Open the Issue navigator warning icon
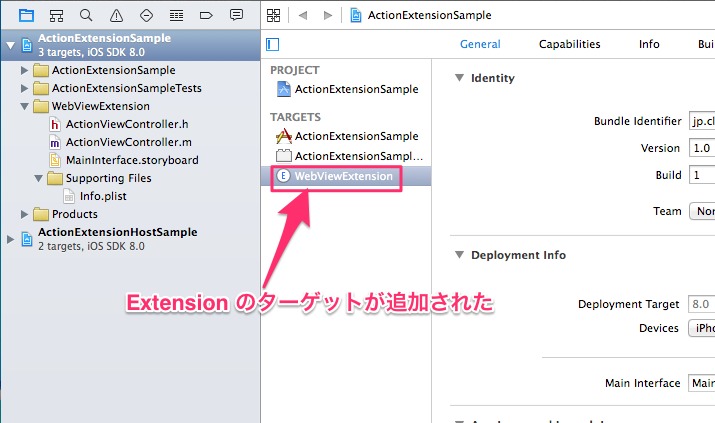This screenshot has width=715, height=423. (116, 15)
